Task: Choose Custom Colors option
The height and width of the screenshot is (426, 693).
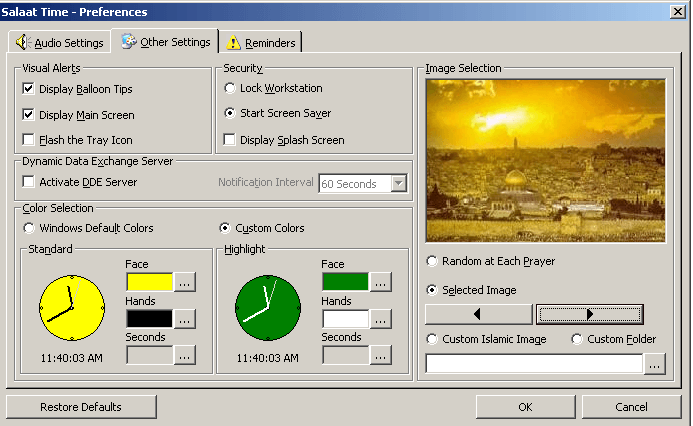Action: click(225, 228)
